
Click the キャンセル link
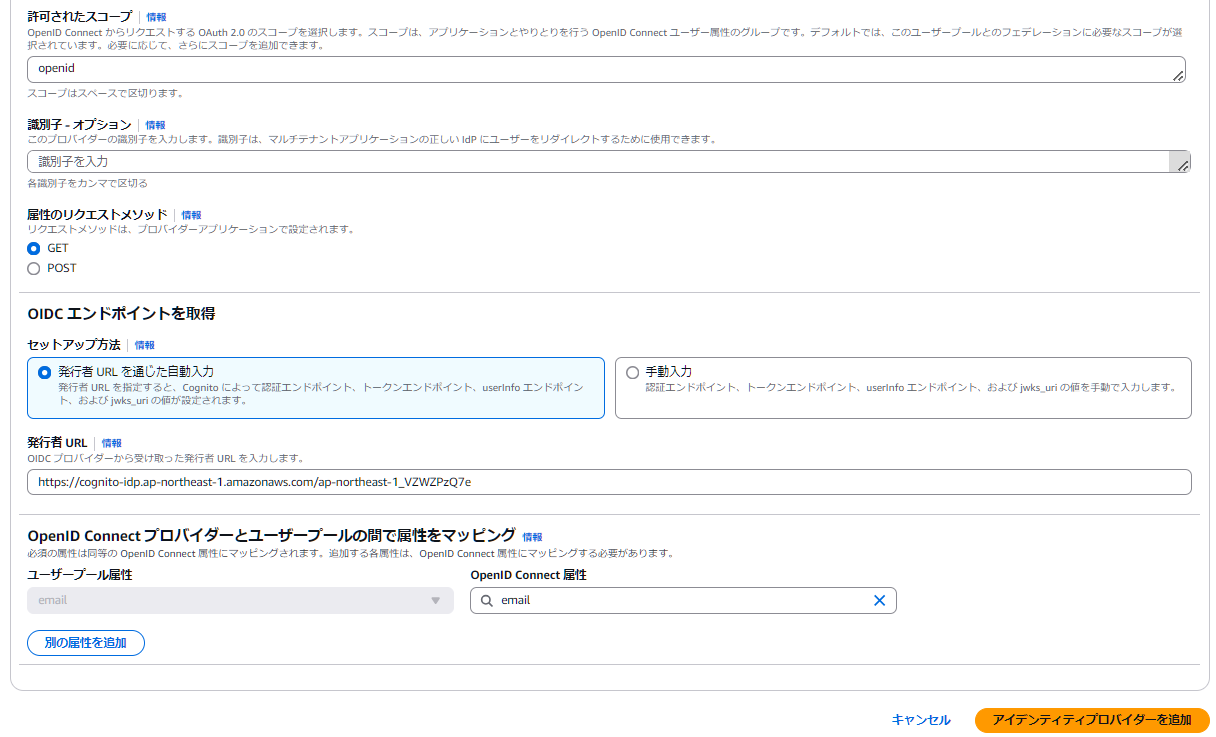pos(921,720)
